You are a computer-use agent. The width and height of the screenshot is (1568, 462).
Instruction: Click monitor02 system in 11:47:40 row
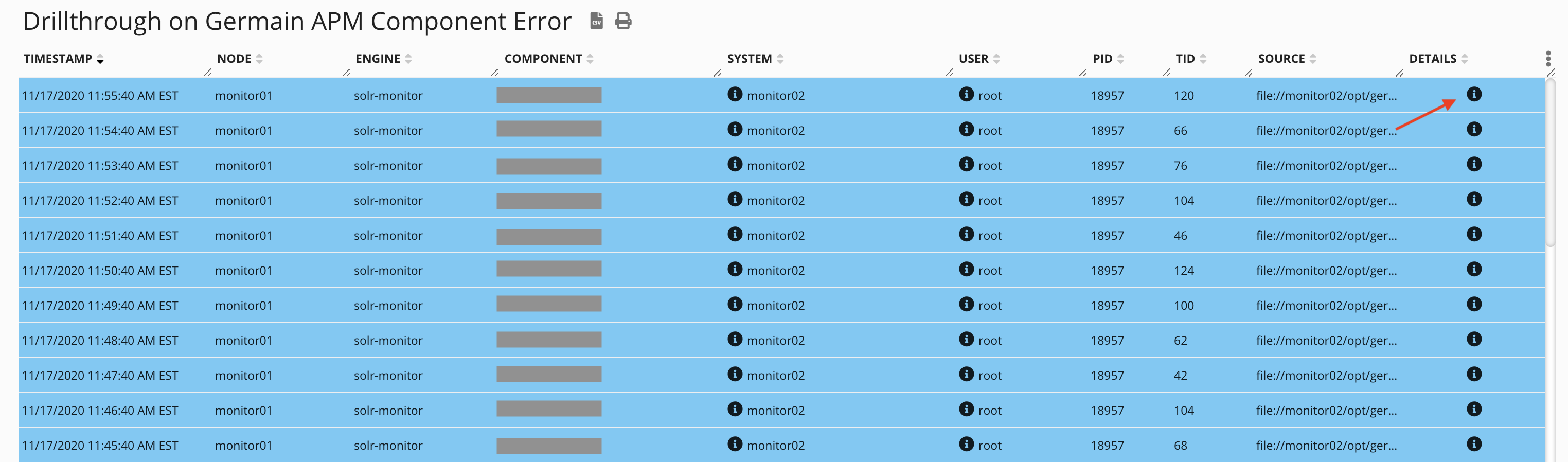(x=775, y=376)
